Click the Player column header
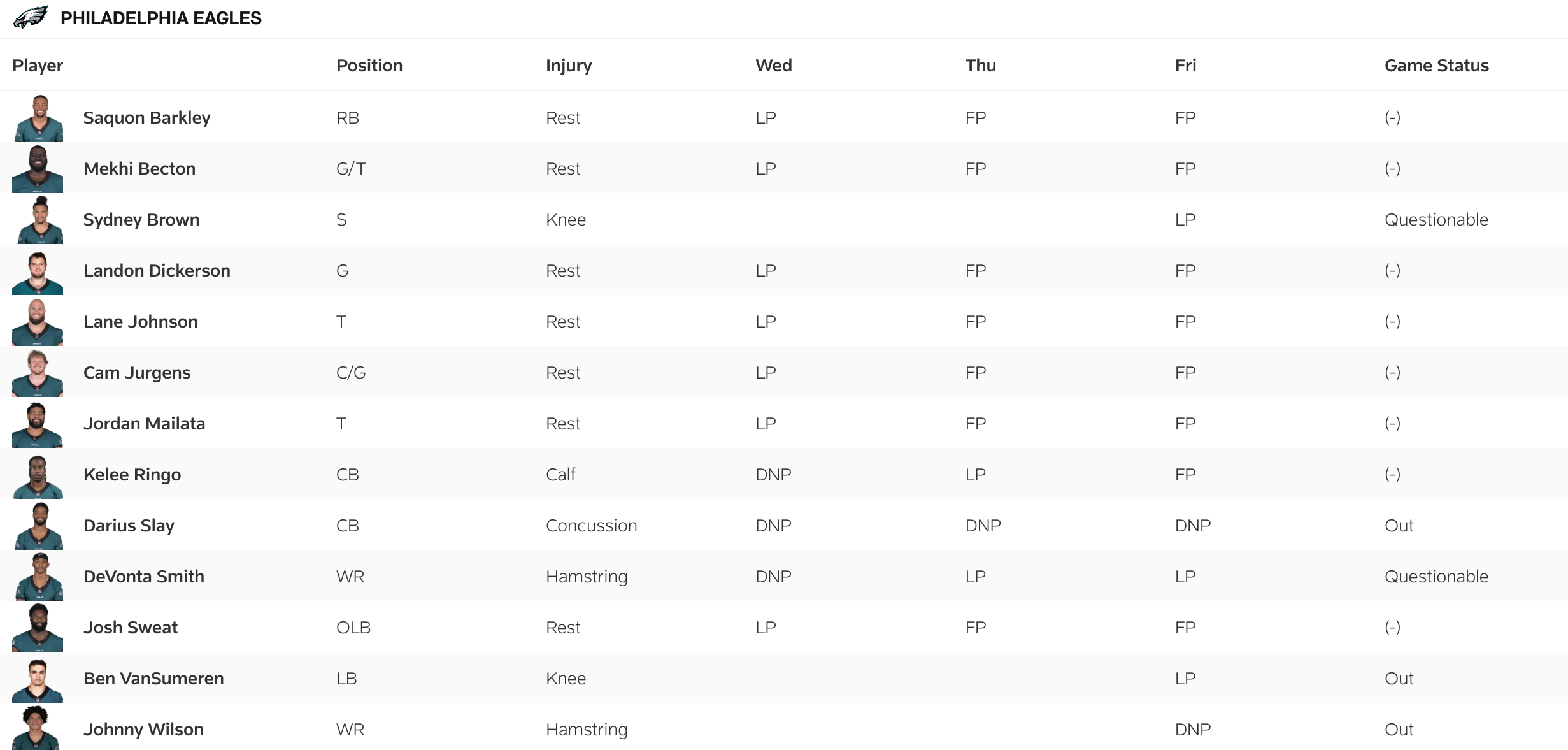This screenshot has height=750, width=1568. click(x=38, y=66)
